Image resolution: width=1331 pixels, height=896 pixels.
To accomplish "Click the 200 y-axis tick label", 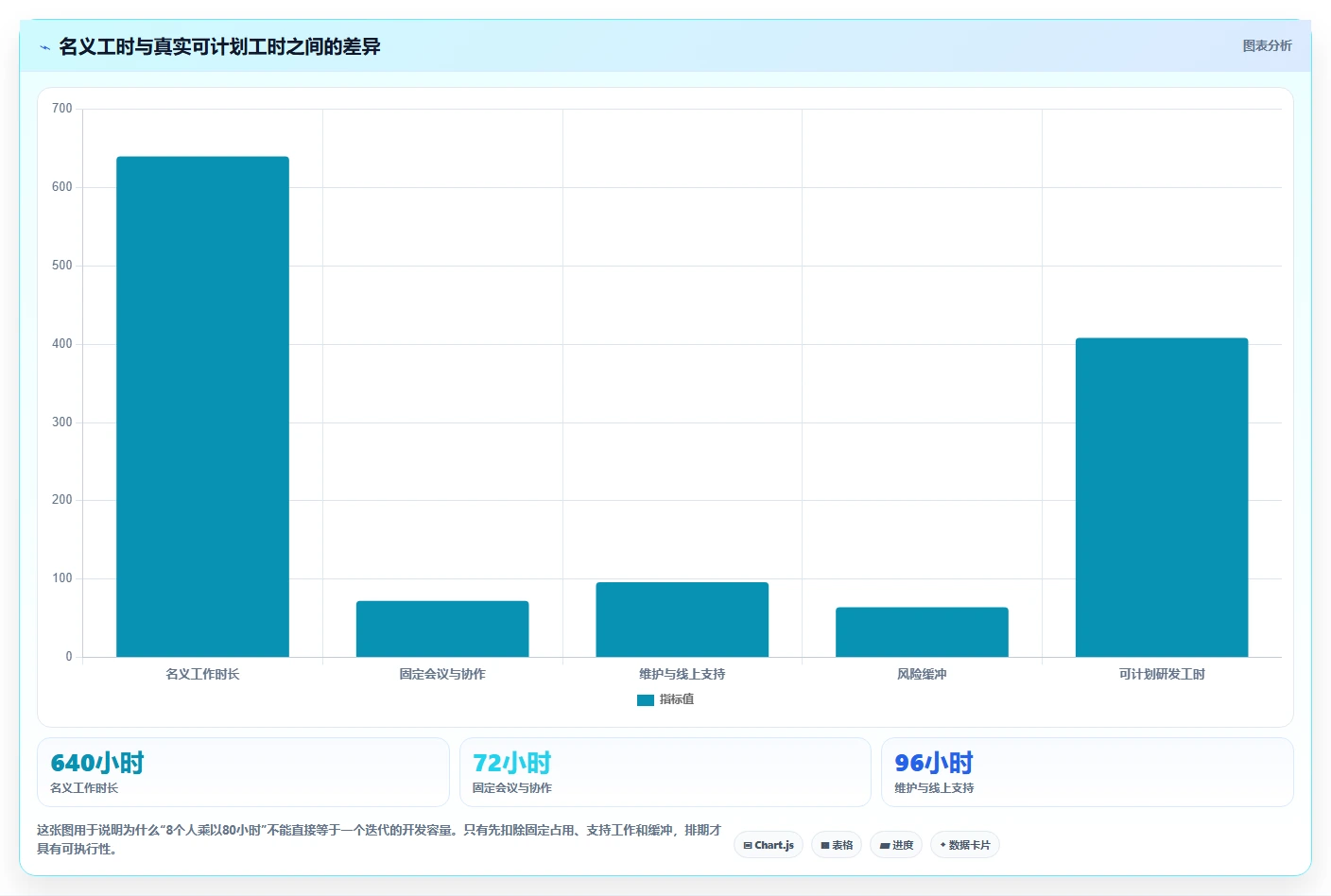I will coord(62,500).
